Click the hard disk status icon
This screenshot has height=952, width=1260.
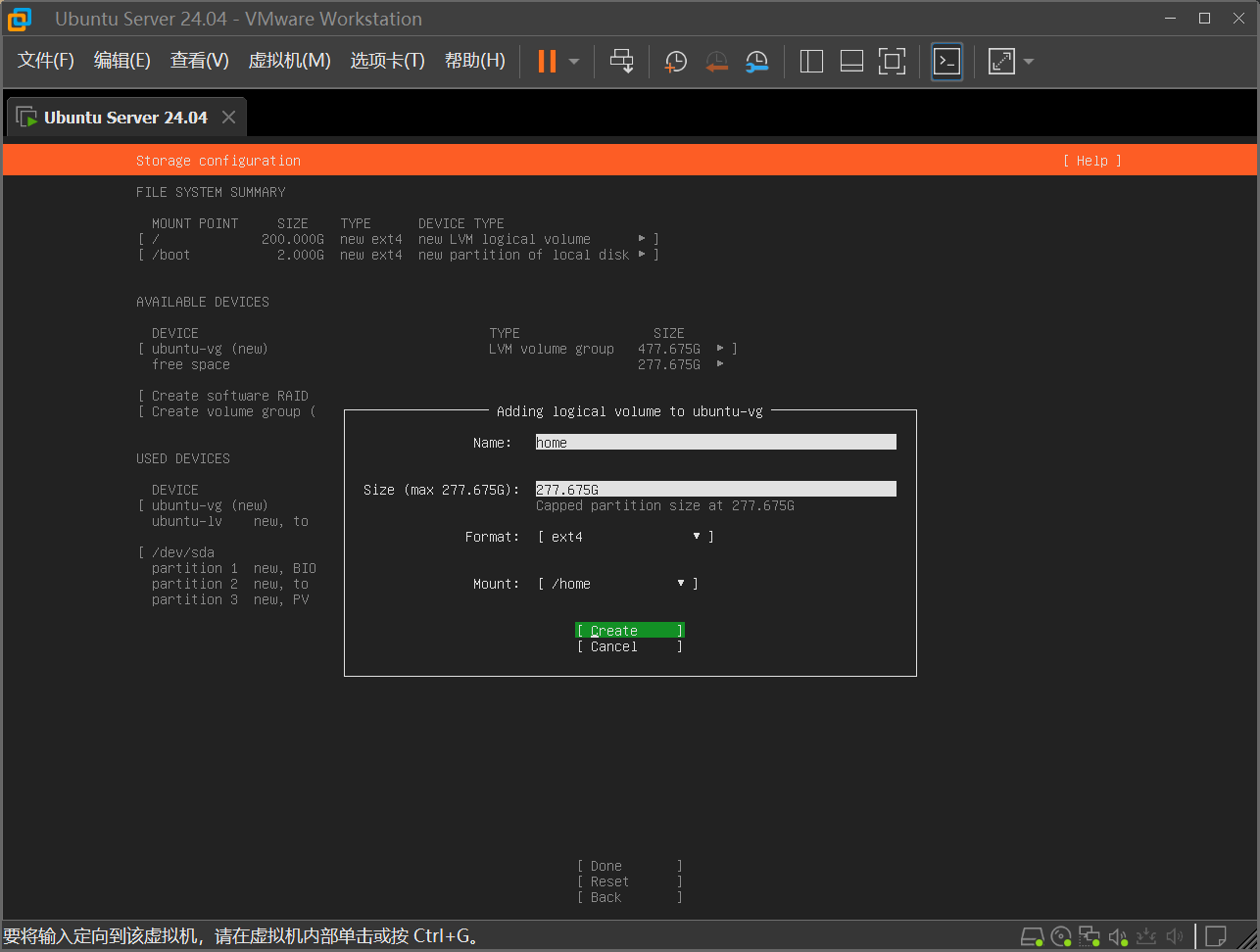point(1032,937)
